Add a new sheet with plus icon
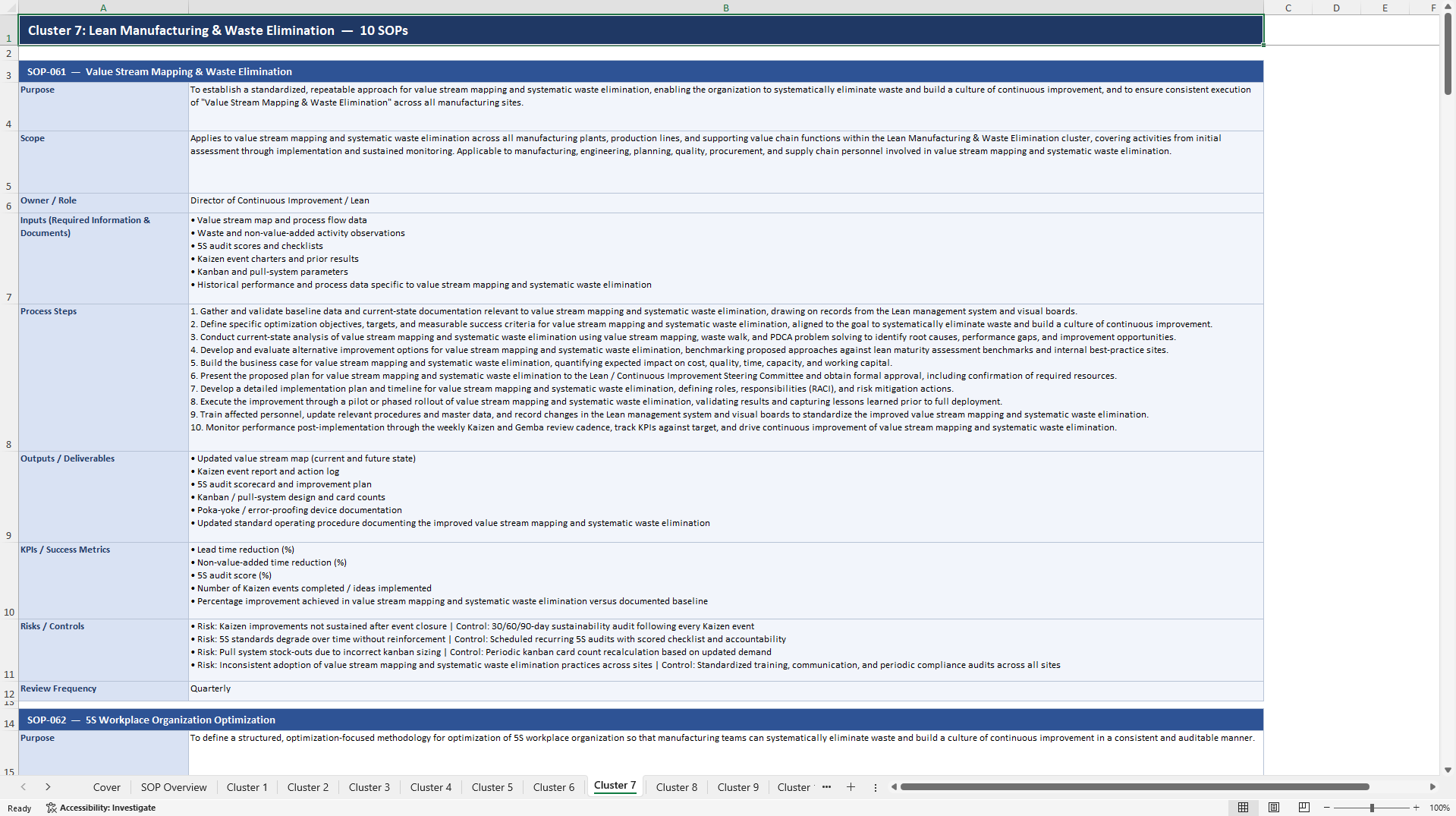1456x816 pixels. (x=851, y=787)
